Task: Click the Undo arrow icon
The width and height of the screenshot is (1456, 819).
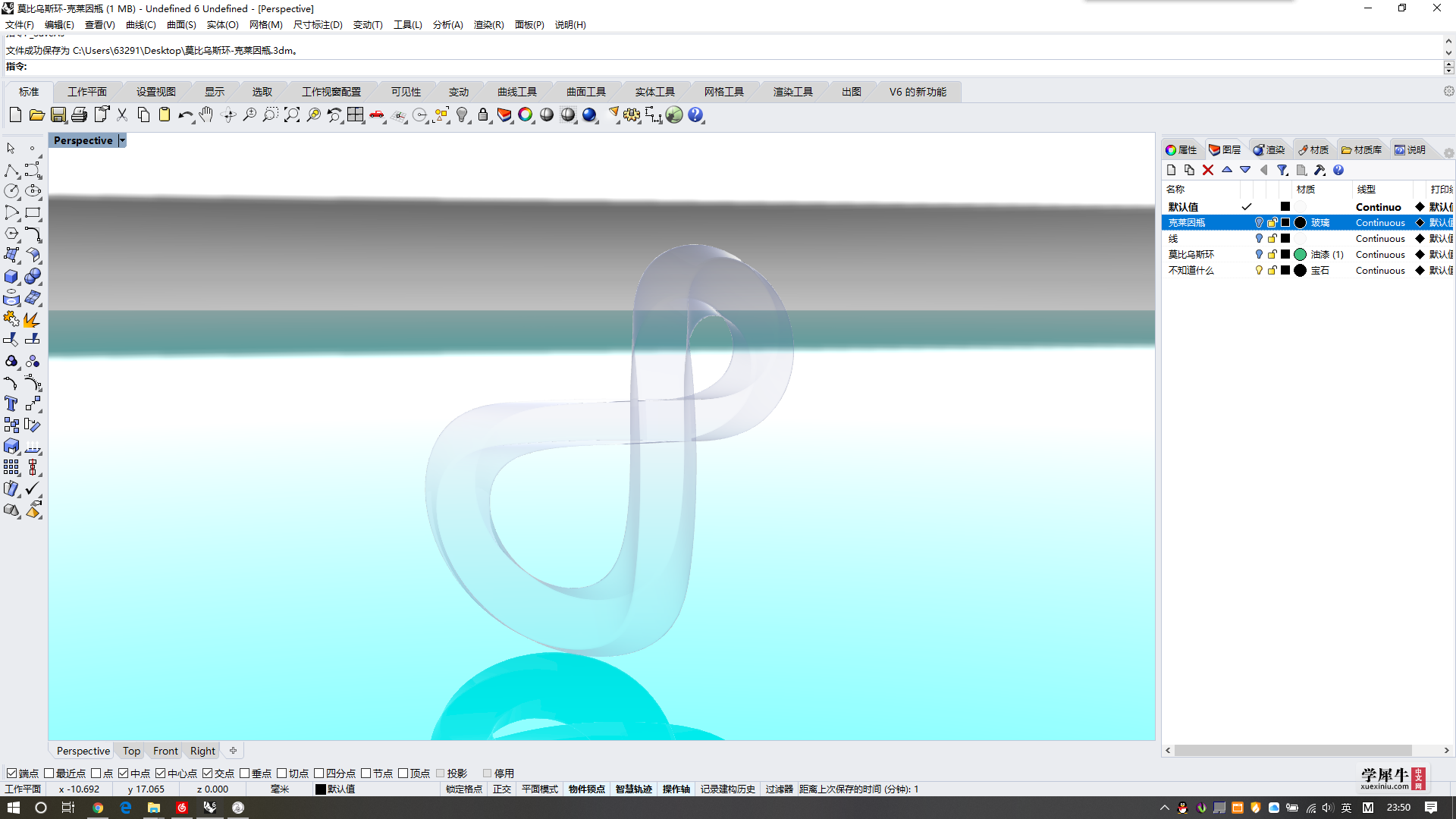Action: click(186, 115)
